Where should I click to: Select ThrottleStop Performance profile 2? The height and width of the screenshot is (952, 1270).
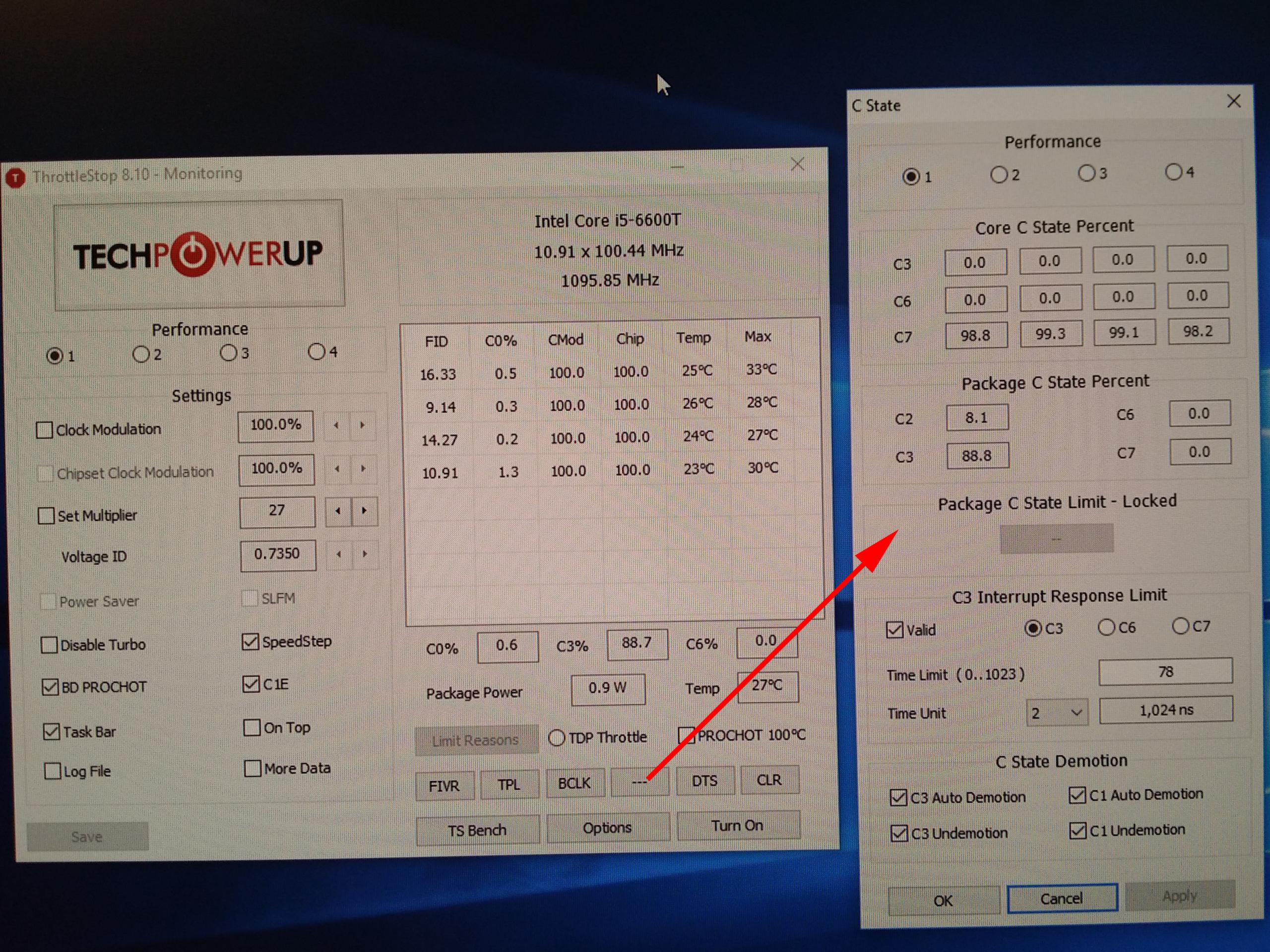pyautogui.click(x=141, y=354)
